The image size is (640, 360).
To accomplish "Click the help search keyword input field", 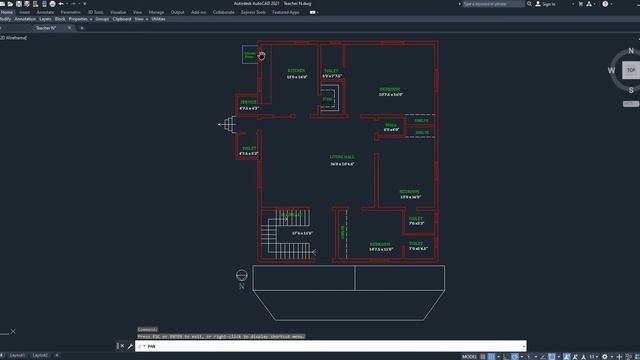I will point(493,4).
